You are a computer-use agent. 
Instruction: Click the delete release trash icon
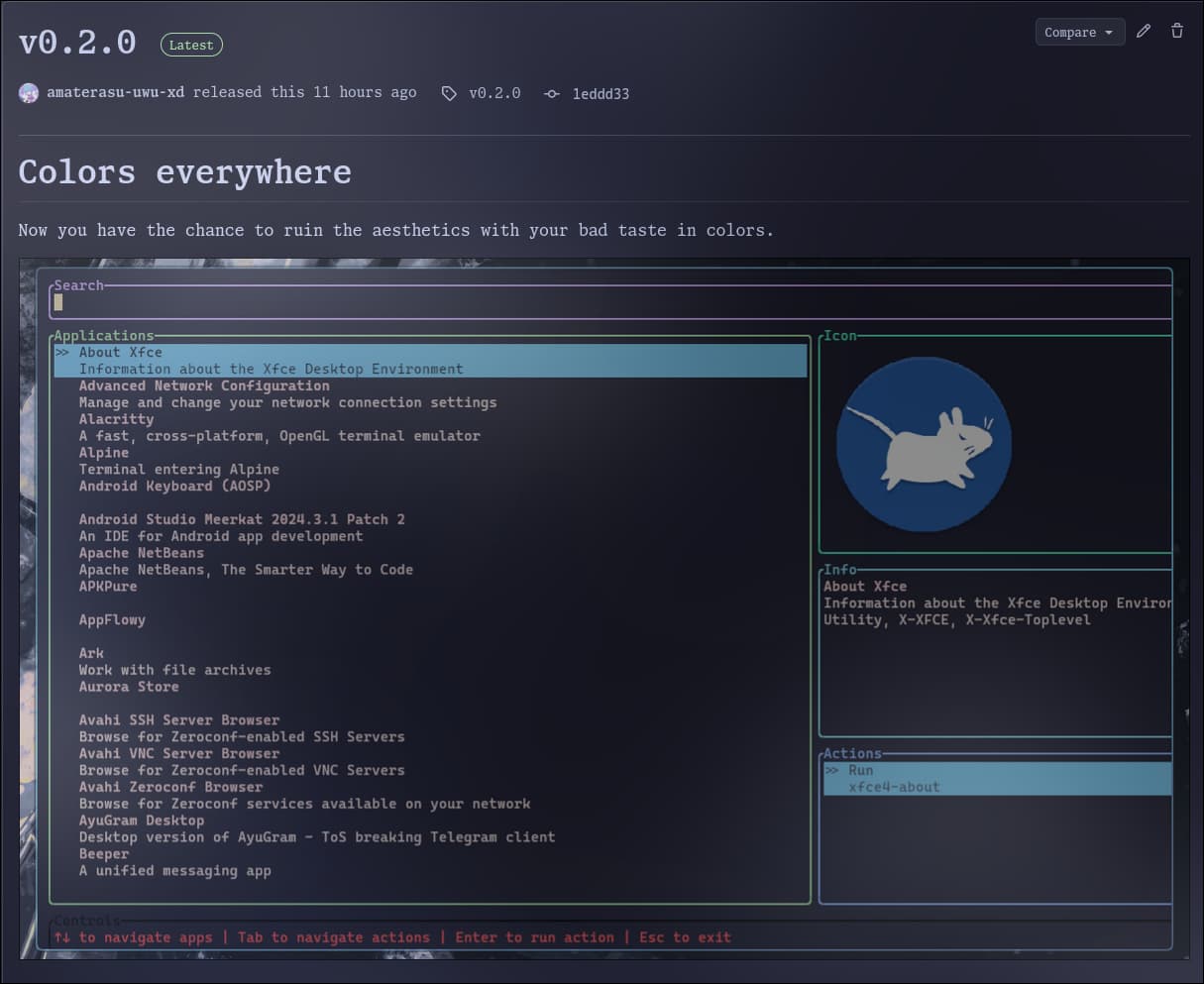click(x=1177, y=32)
